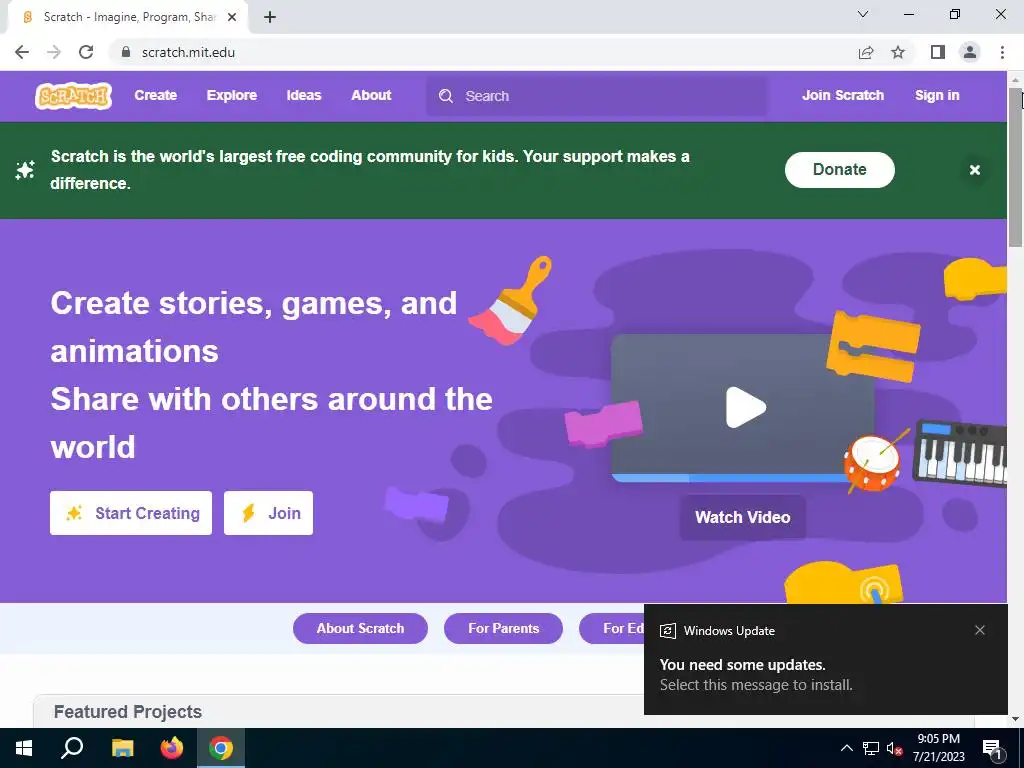Go to Ideas in navigation bar
The image size is (1024, 768).
[x=304, y=95]
